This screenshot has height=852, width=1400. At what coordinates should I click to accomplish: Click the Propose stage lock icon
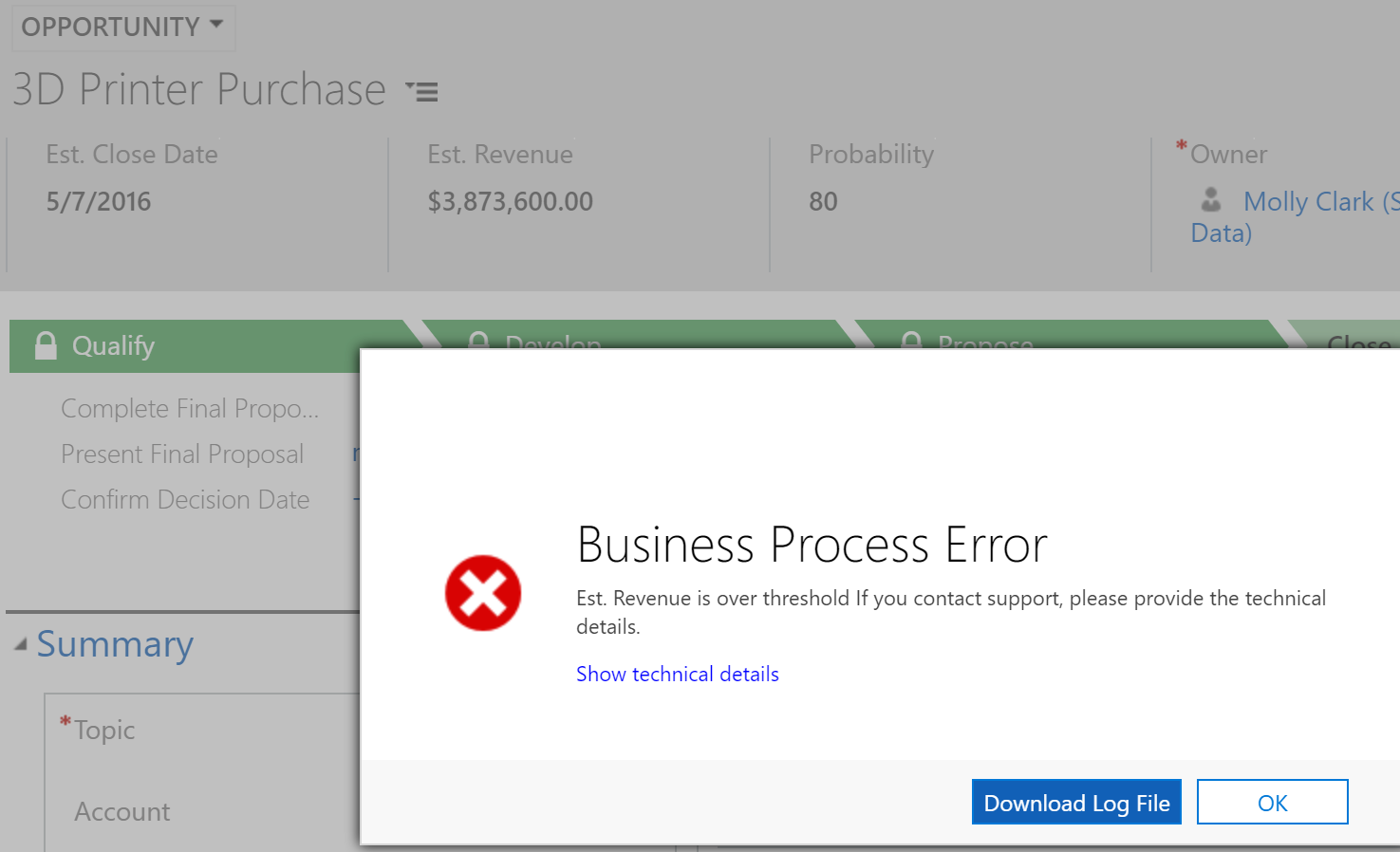point(911,340)
